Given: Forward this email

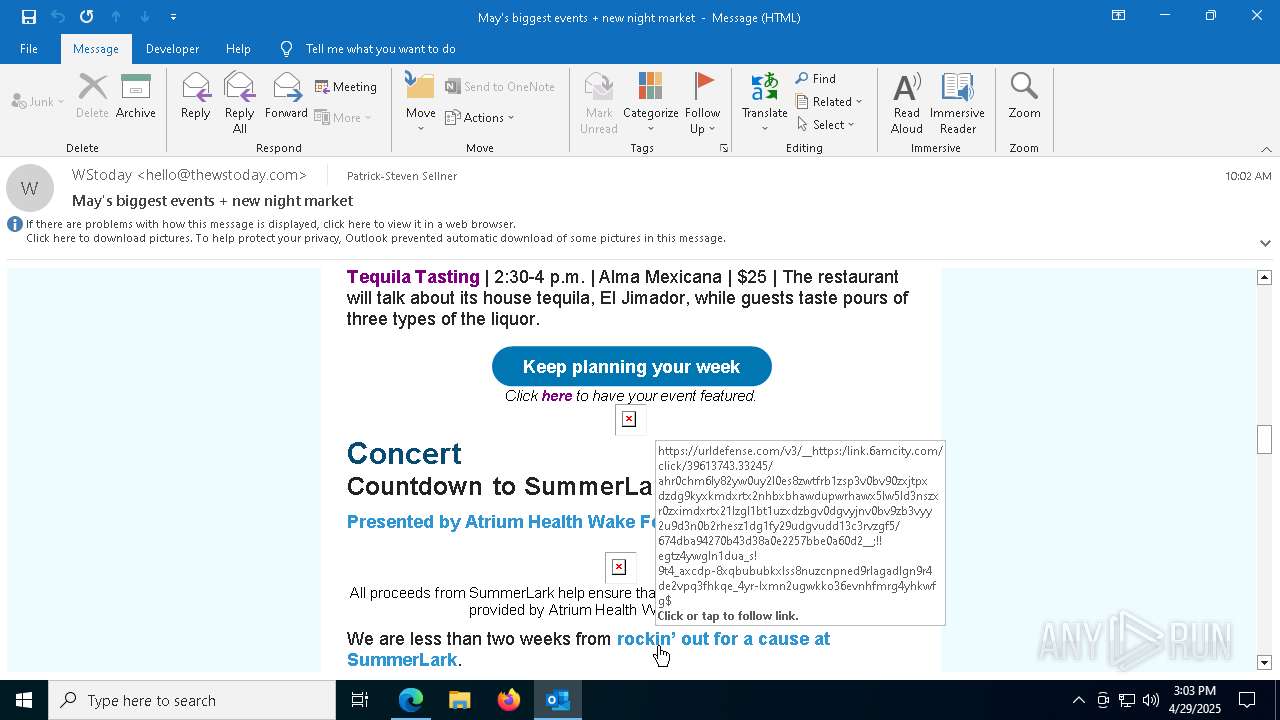Looking at the screenshot, I should tap(286, 97).
